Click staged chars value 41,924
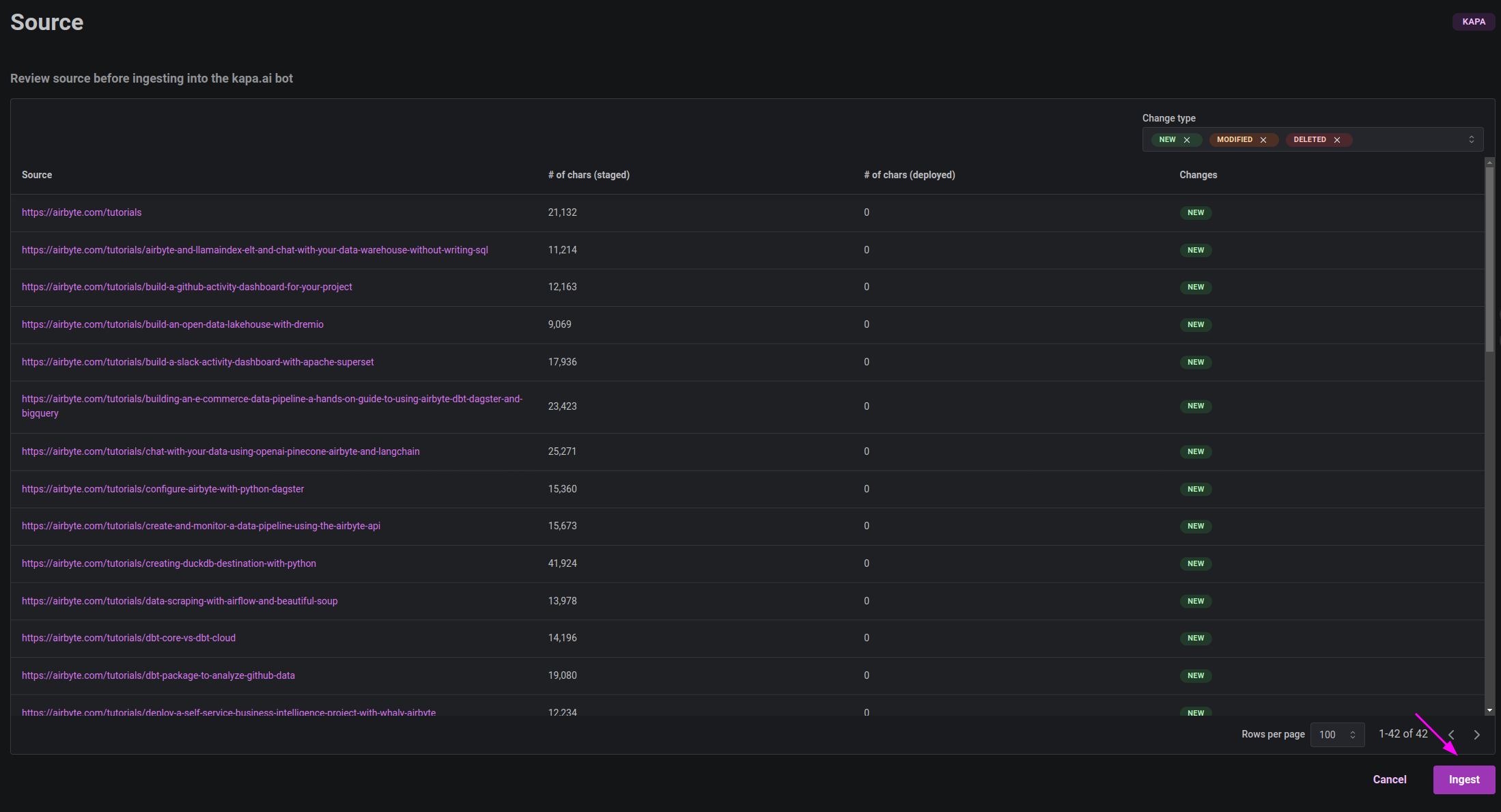Screen dimensions: 1501x812 point(563,563)
